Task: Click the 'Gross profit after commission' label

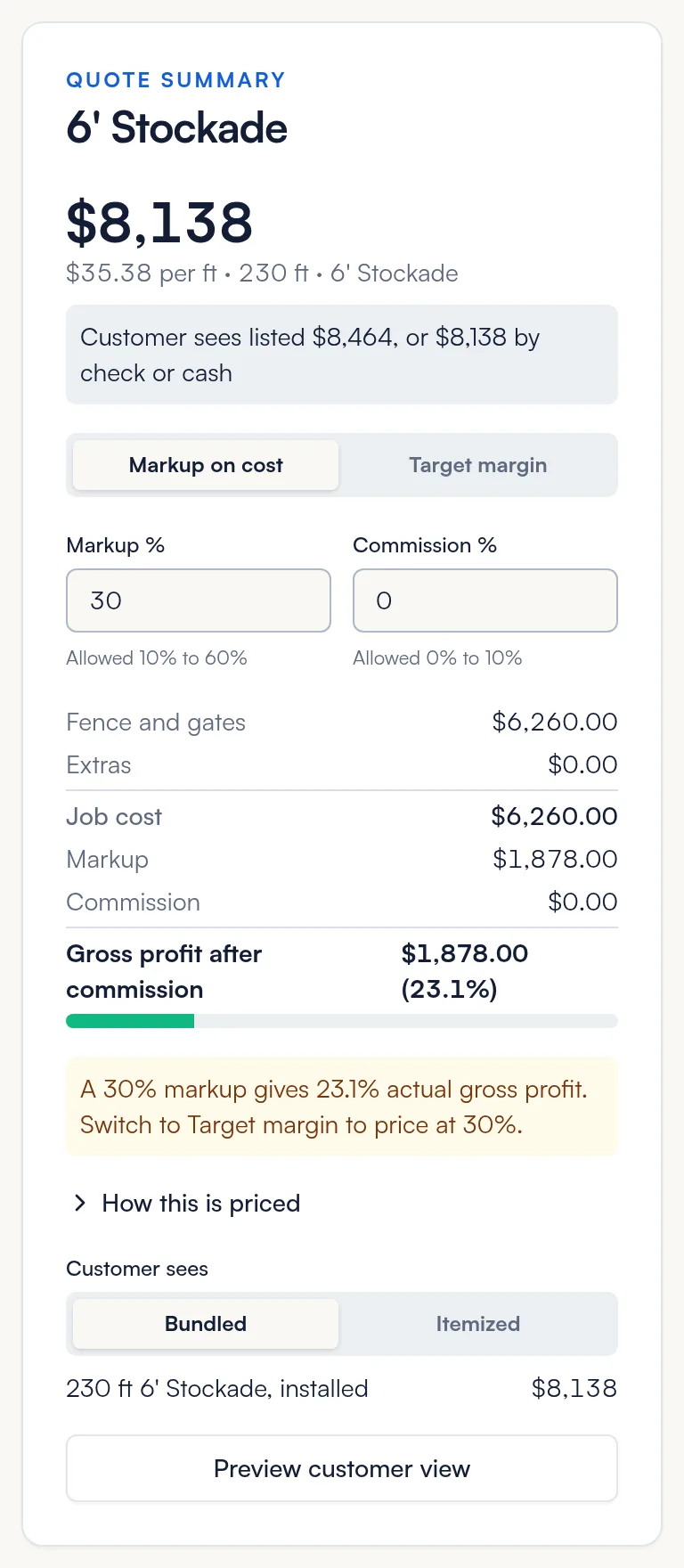Action: pyautogui.click(x=164, y=972)
